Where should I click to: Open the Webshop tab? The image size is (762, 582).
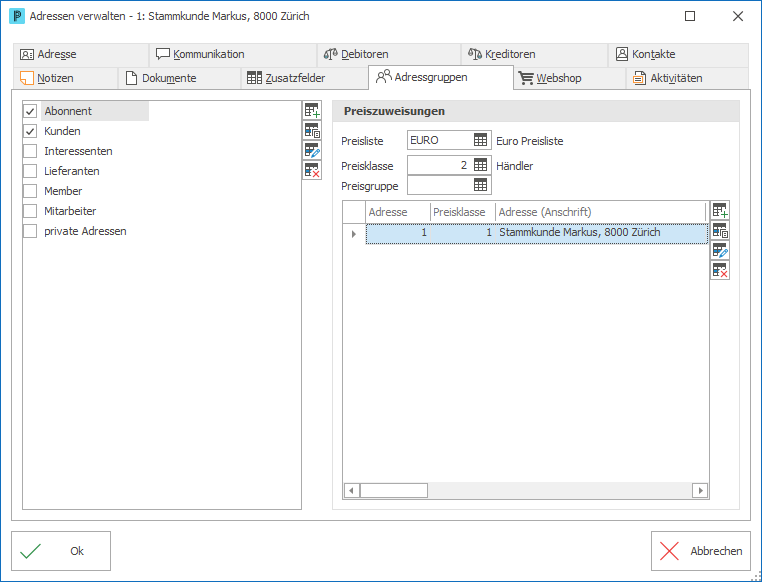[x=569, y=78]
